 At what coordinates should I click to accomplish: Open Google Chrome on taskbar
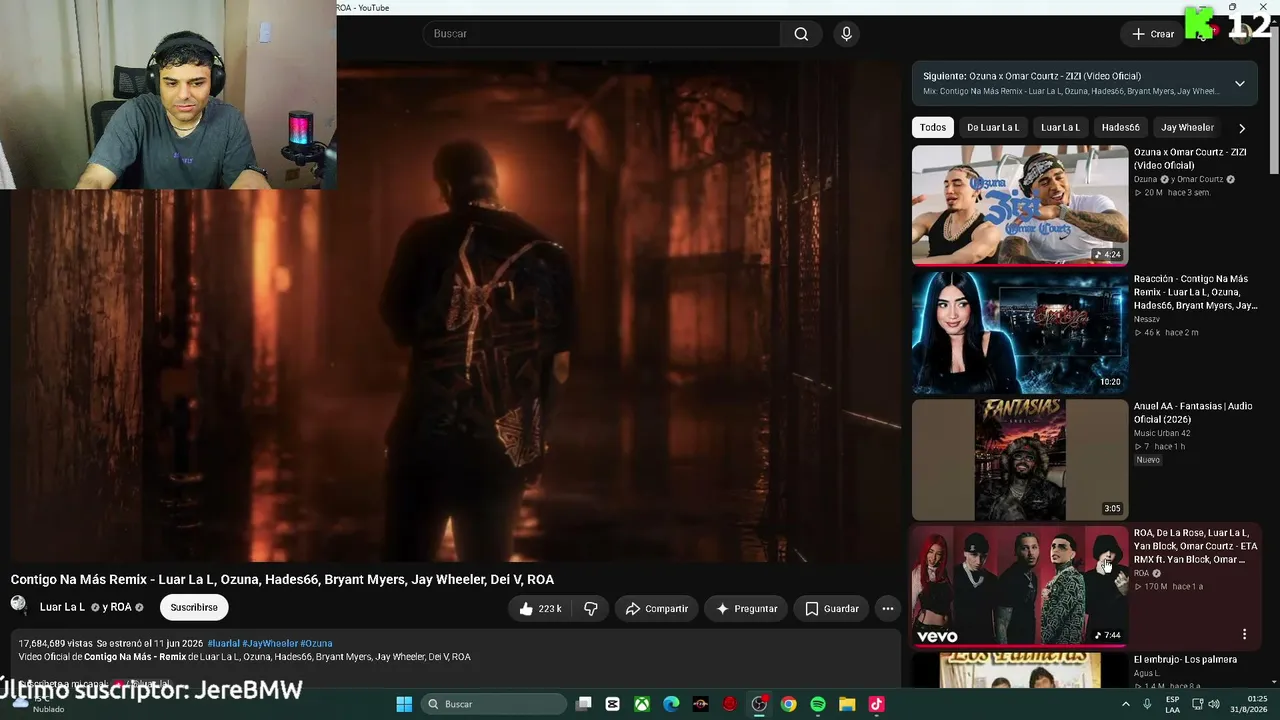pos(789,704)
